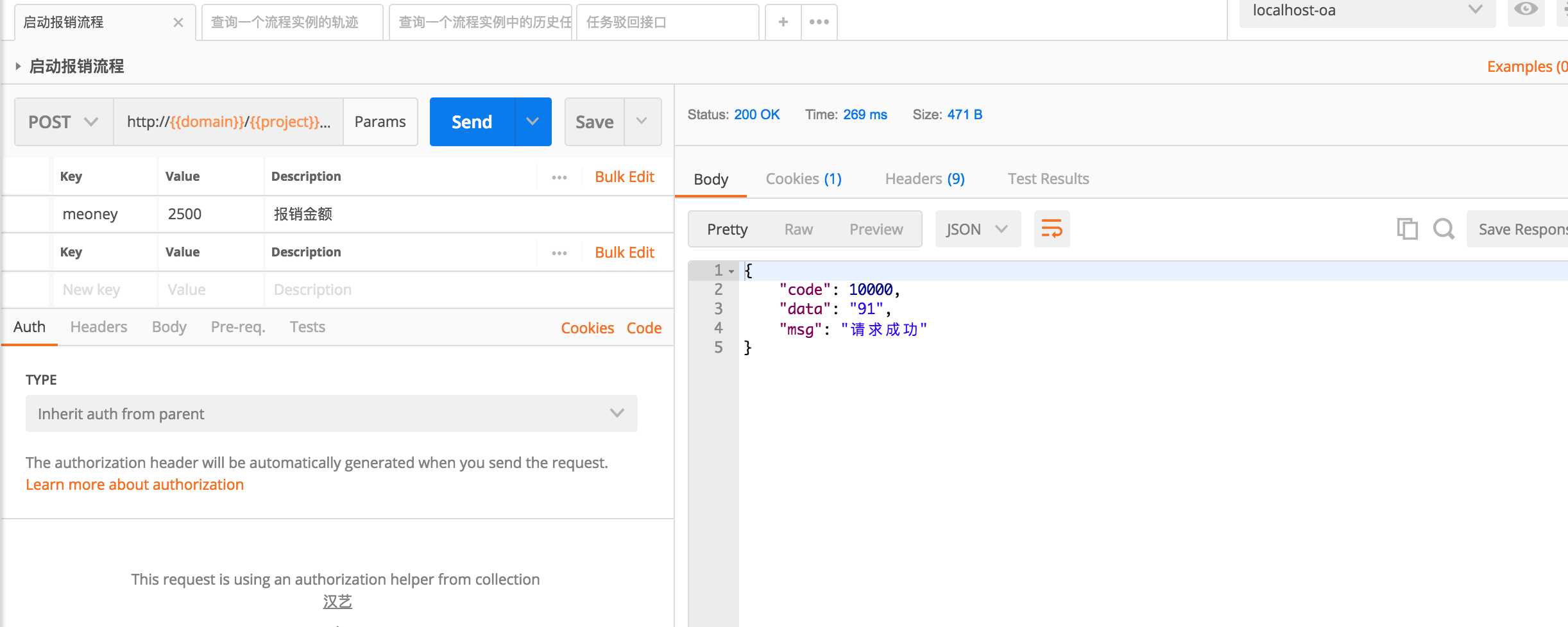The width and height of the screenshot is (1568, 627).
Task: Switch to 任务驳回接口 tab
Action: pos(667,22)
